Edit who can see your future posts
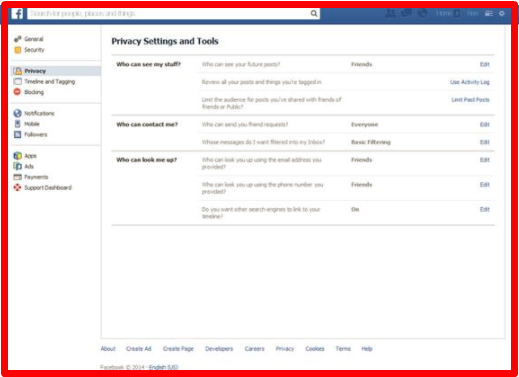 coord(484,64)
